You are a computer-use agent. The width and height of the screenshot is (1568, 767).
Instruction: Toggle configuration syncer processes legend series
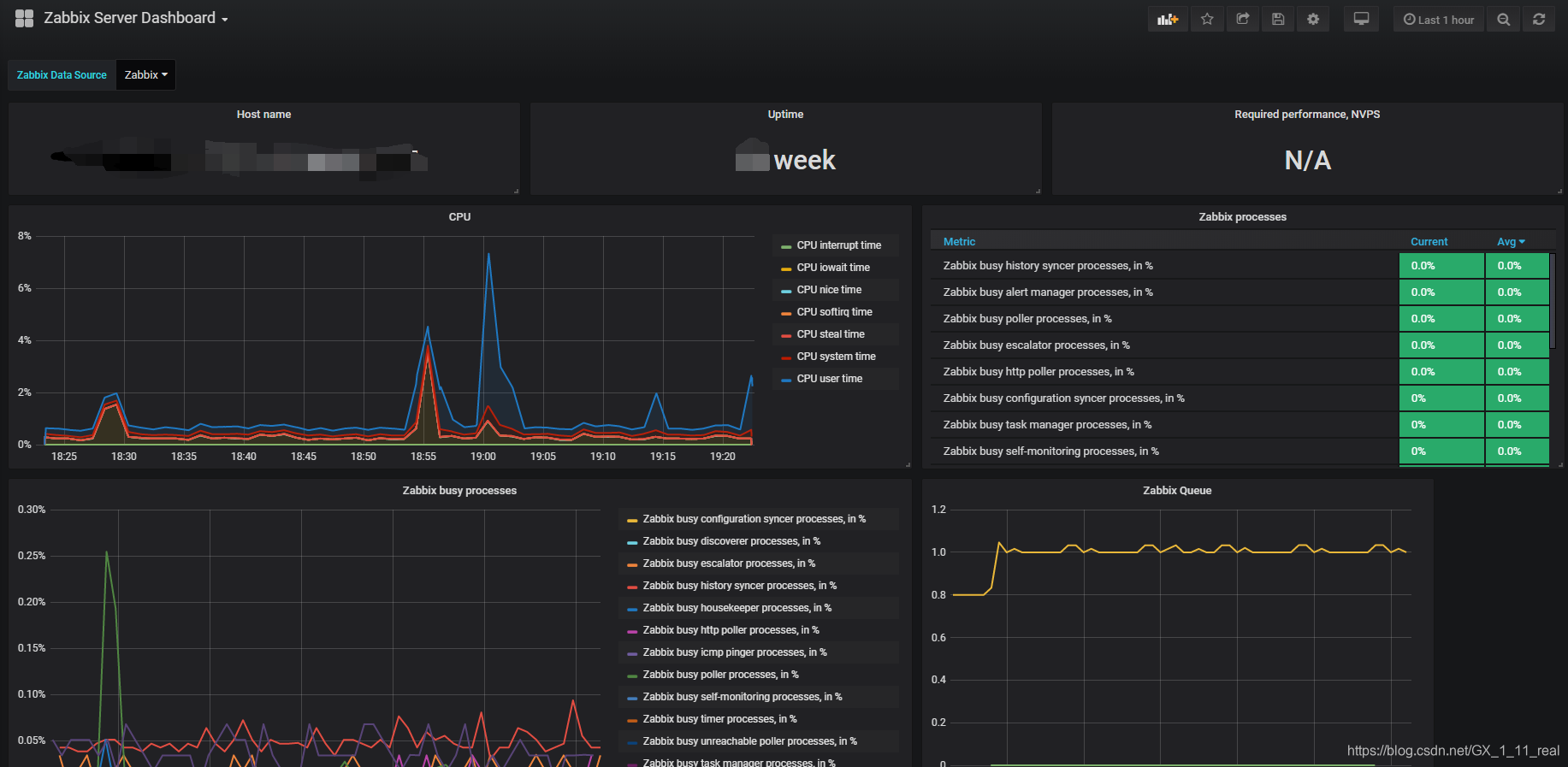point(754,519)
